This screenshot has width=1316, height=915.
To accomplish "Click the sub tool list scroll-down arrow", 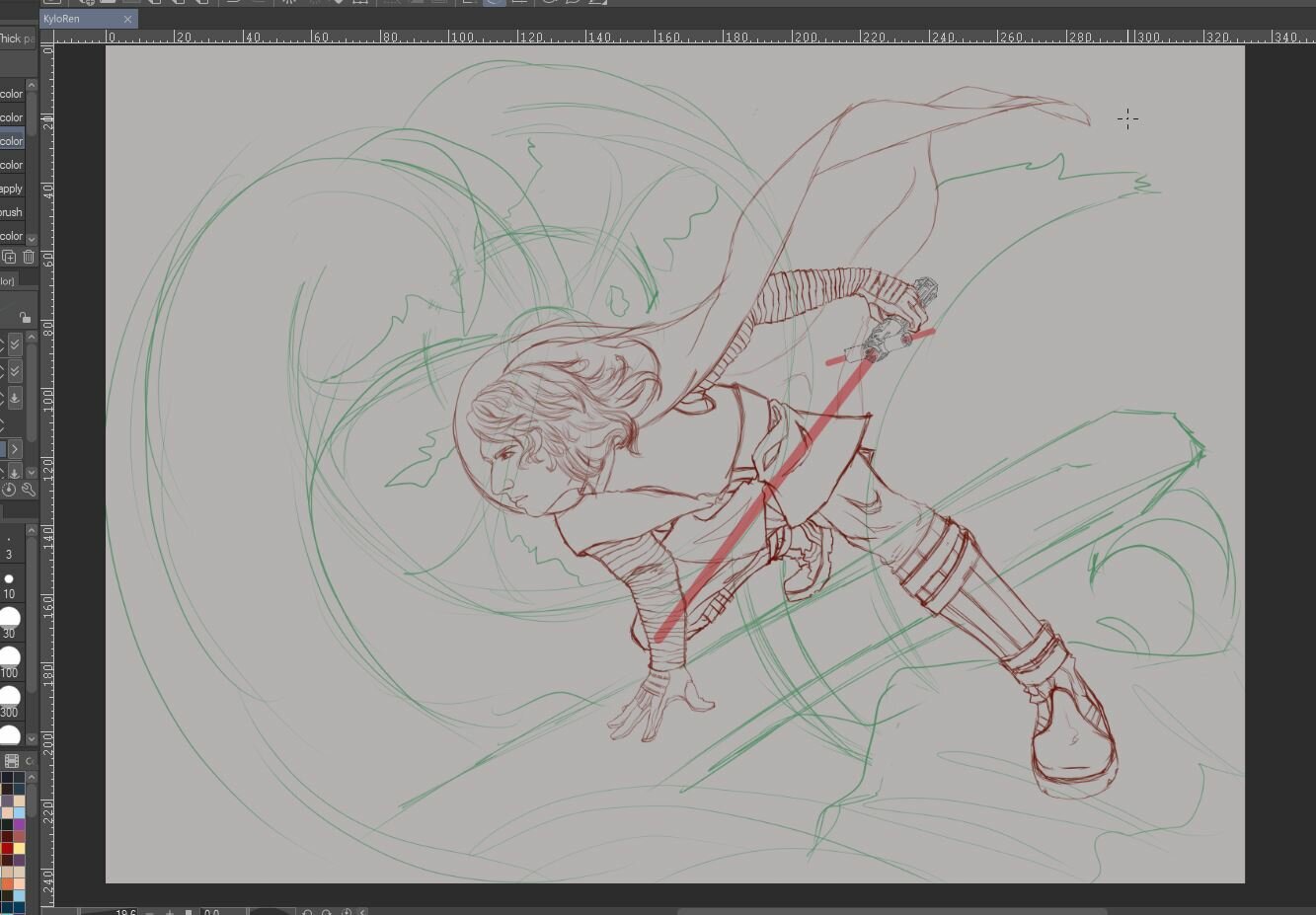I will tap(32, 239).
